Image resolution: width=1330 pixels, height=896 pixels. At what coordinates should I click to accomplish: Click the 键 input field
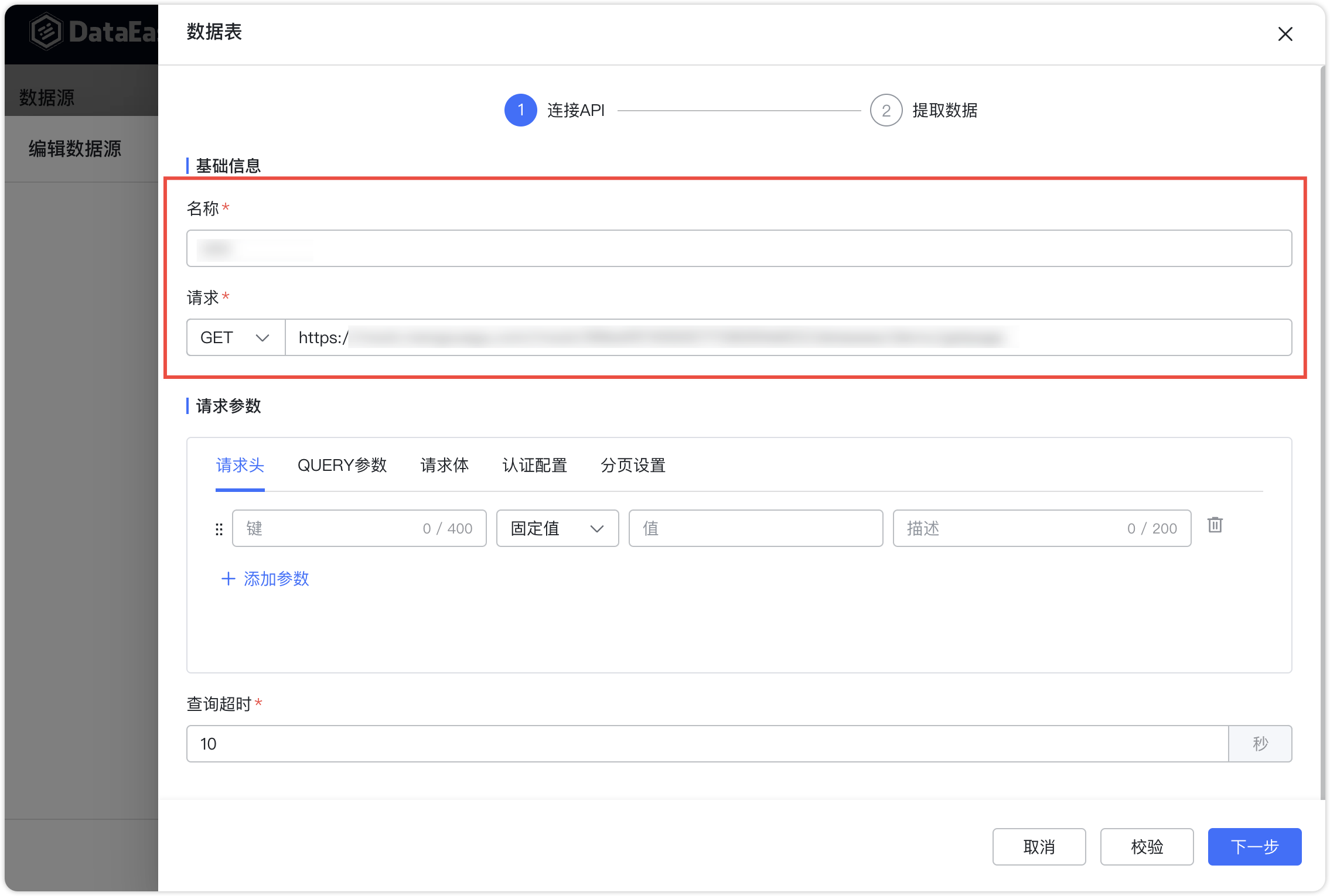(359, 528)
